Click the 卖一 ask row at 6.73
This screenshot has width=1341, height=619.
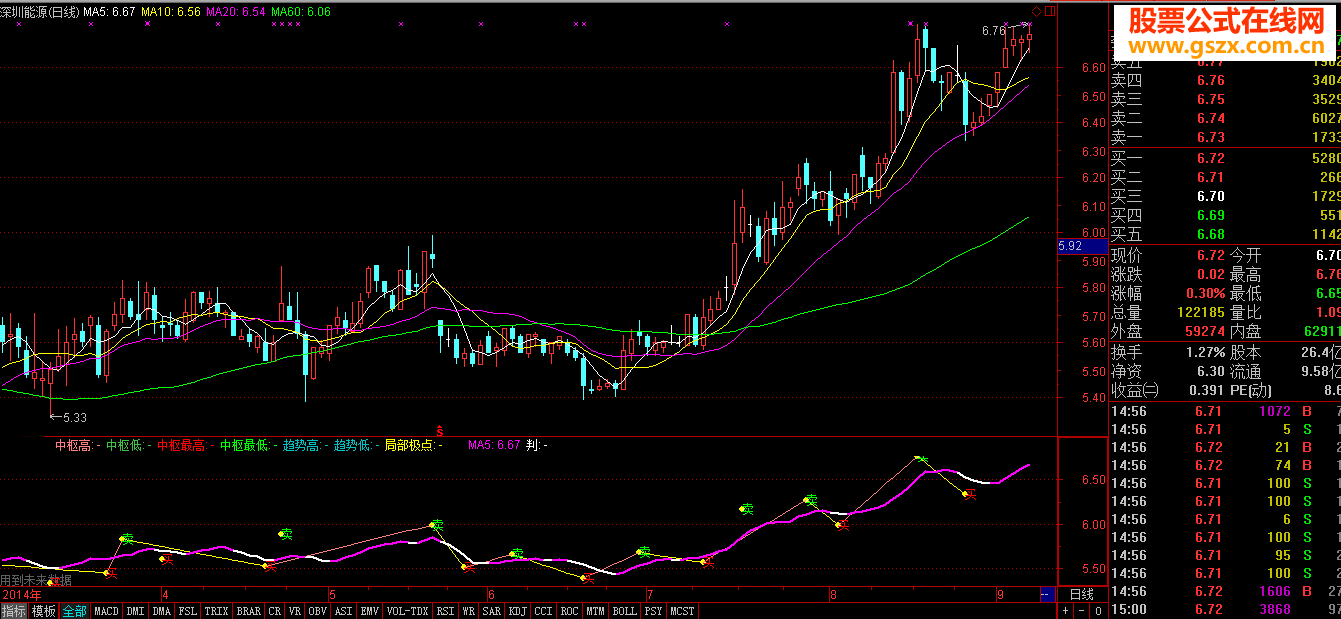1225,137
